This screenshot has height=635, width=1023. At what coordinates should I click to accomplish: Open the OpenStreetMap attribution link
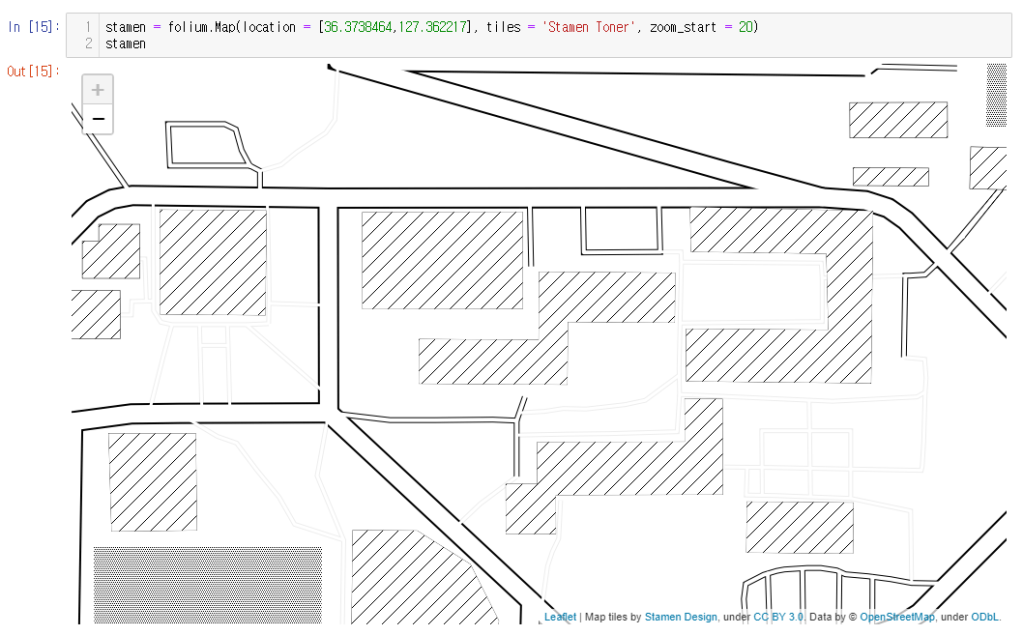pyautogui.click(x=897, y=617)
